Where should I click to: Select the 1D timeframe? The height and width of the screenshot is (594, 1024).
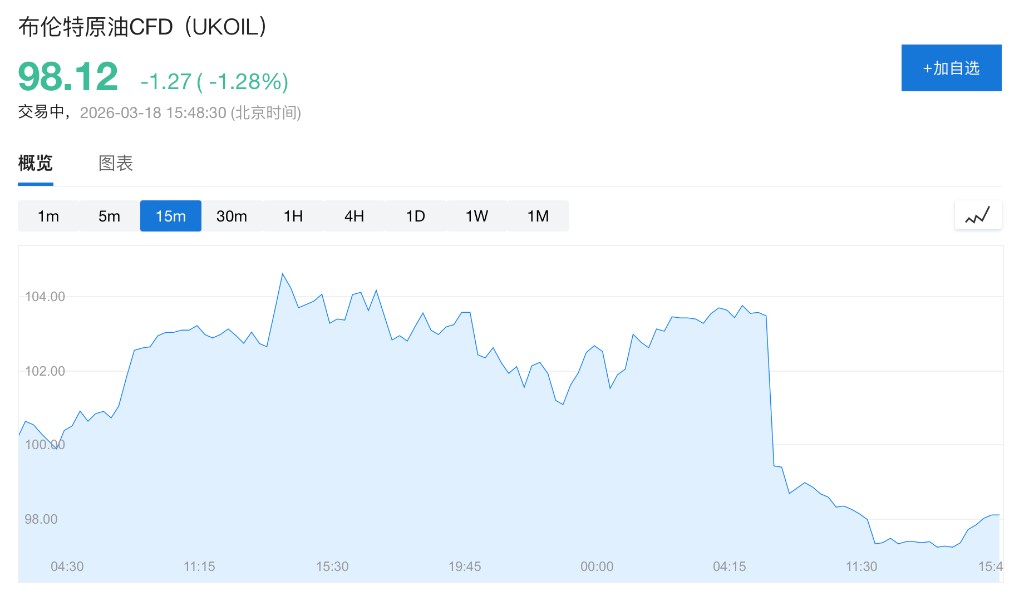[x=415, y=216]
